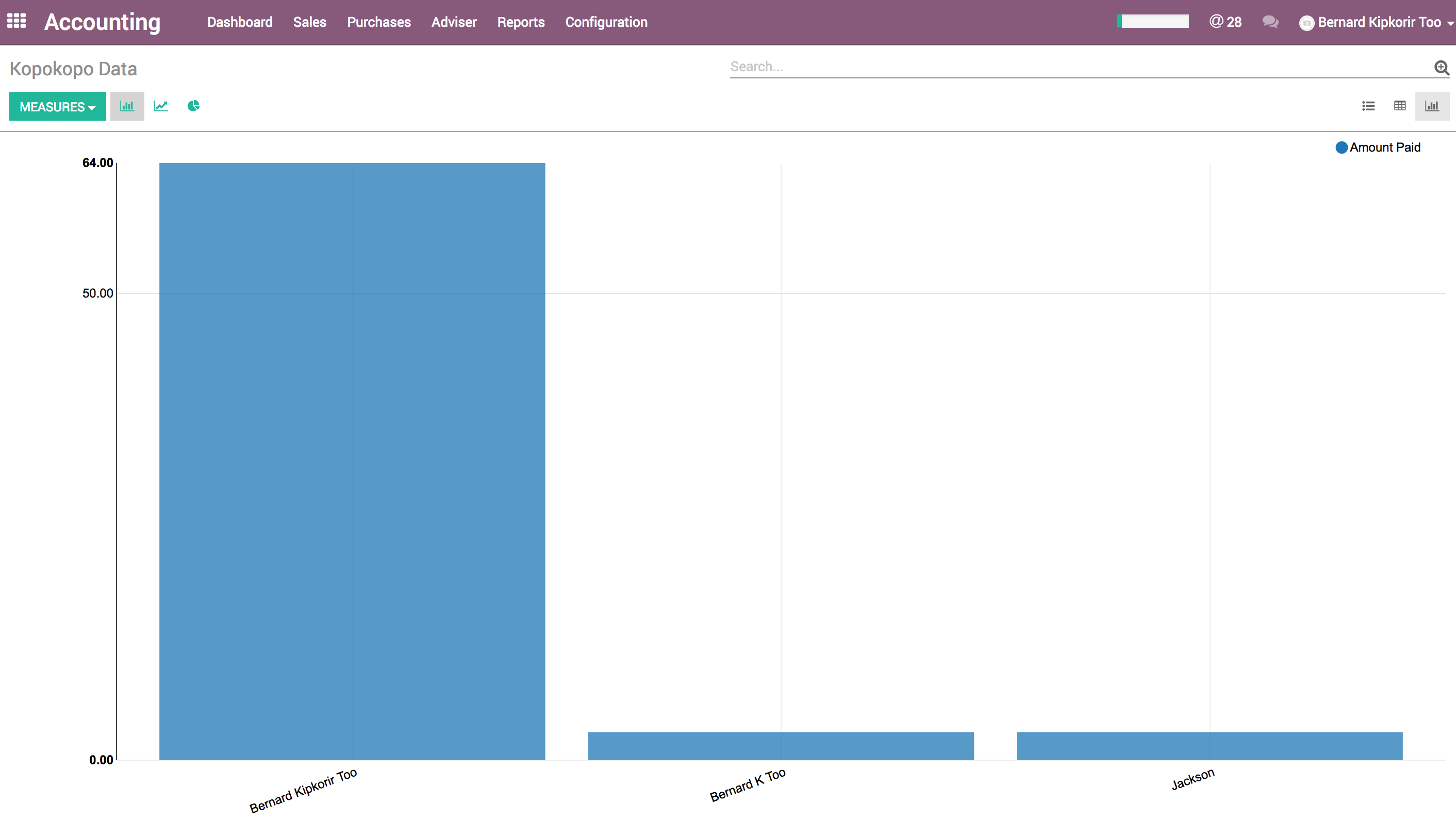Open the apps grid menu icon

[x=16, y=22]
